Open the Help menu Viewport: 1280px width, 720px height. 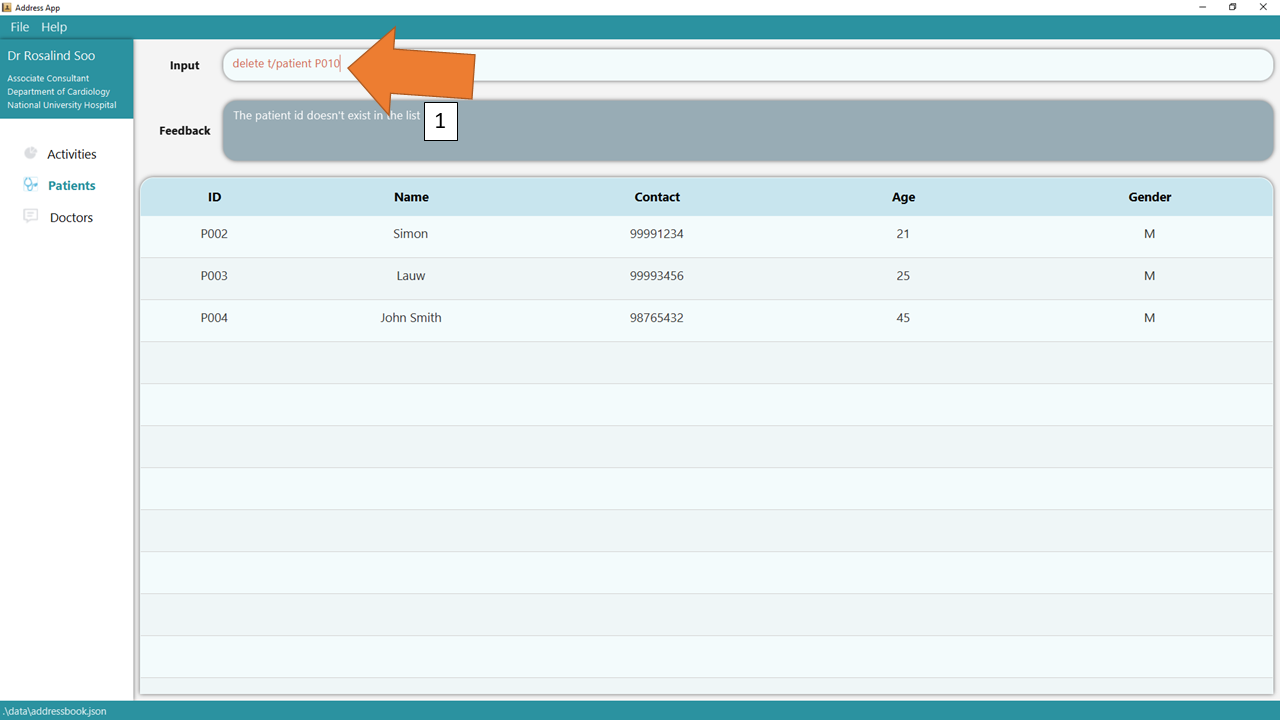tap(54, 27)
